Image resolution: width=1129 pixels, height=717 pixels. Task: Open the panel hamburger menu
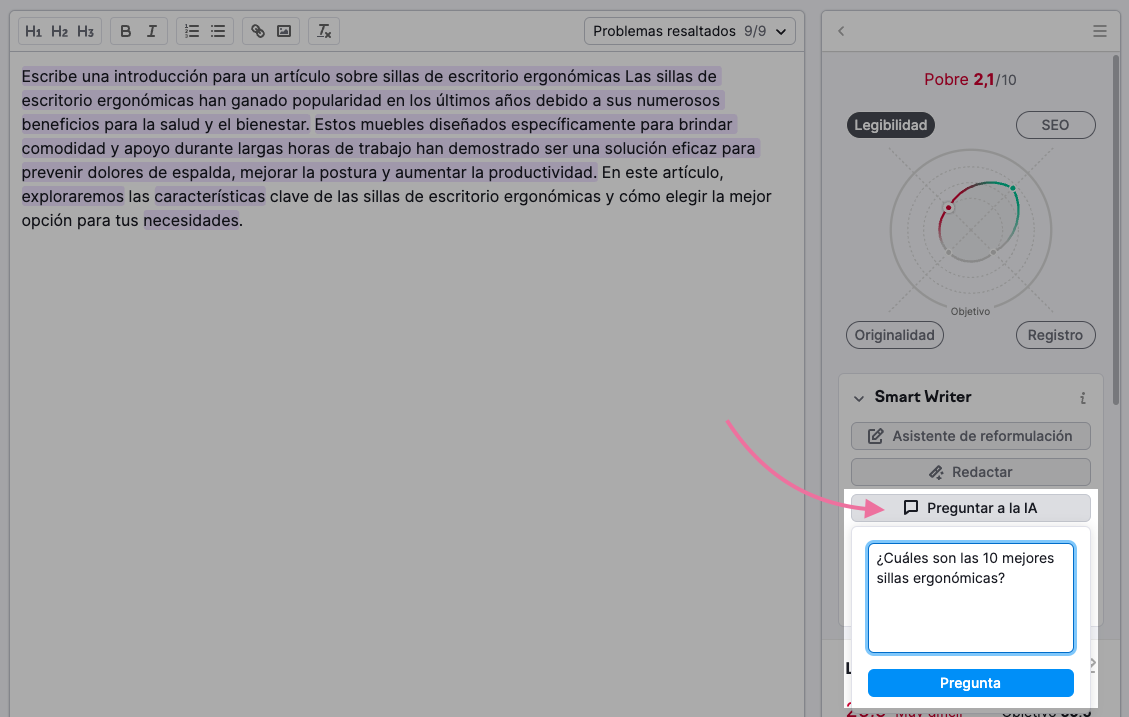coord(1099,31)
